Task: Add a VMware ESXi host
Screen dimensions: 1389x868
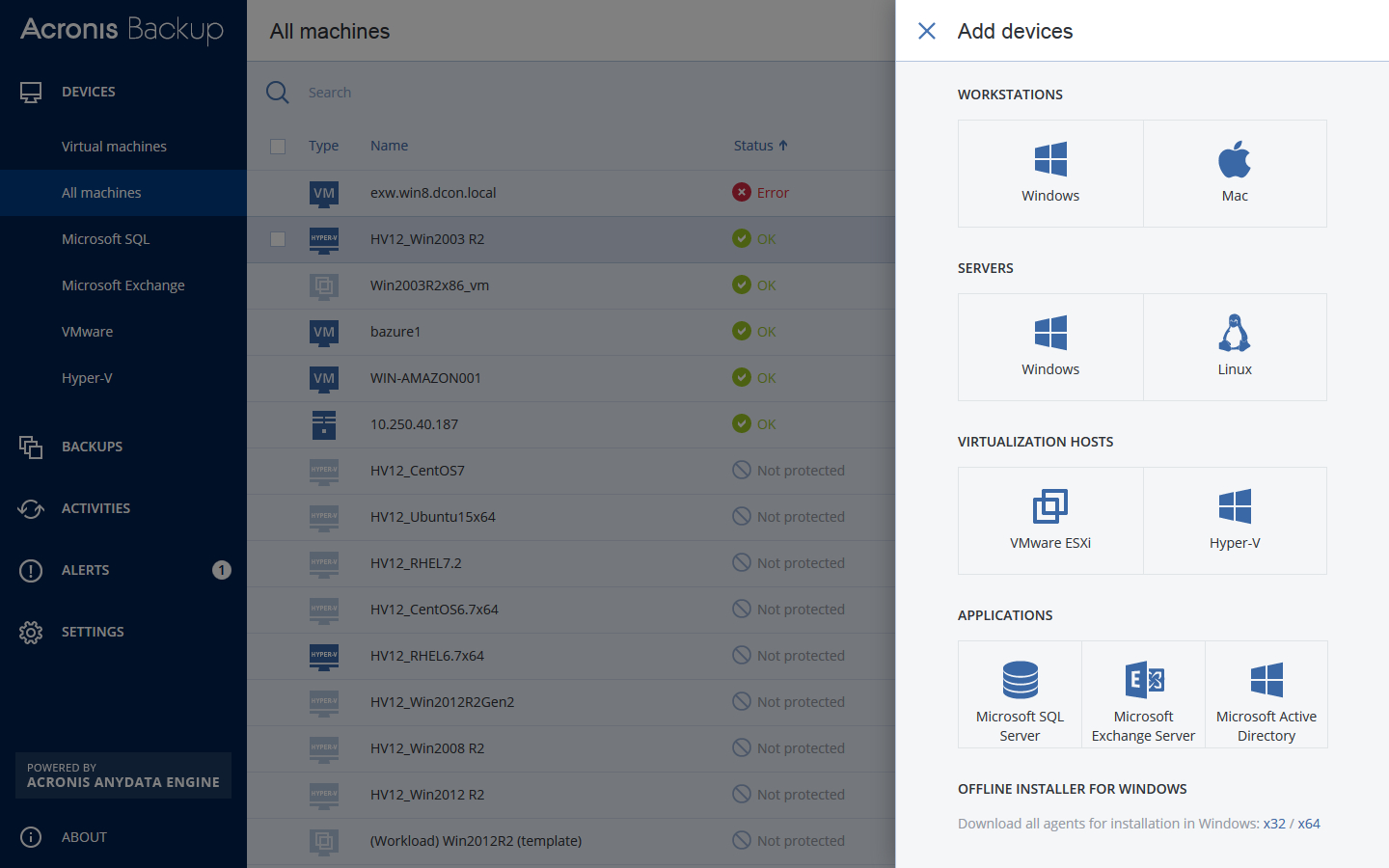Action: click(x=1050, y=521)
